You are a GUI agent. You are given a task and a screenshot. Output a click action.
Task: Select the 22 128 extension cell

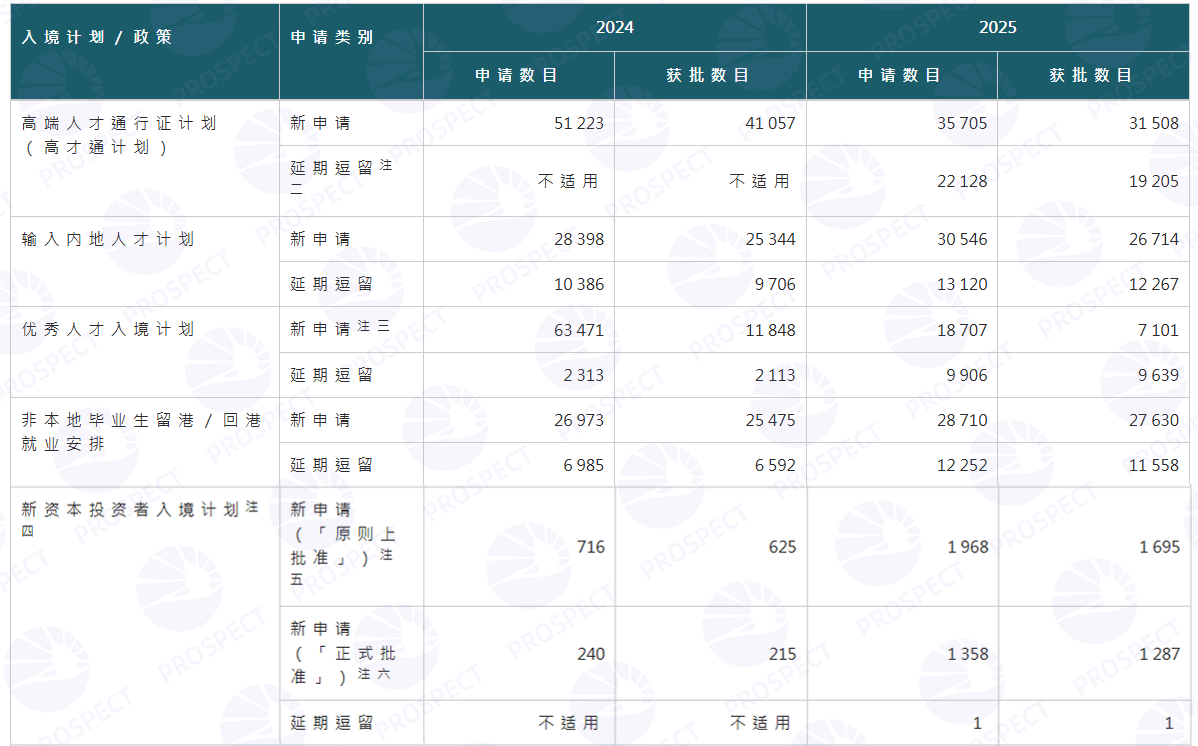pyautogui.click(x=902, y=181)
